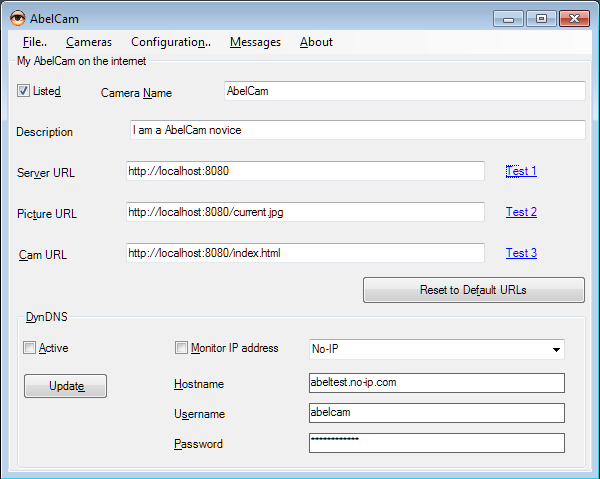Viewport: 600px width, 479px height.
Task: Open the File menu
Action: coord(34,42)
